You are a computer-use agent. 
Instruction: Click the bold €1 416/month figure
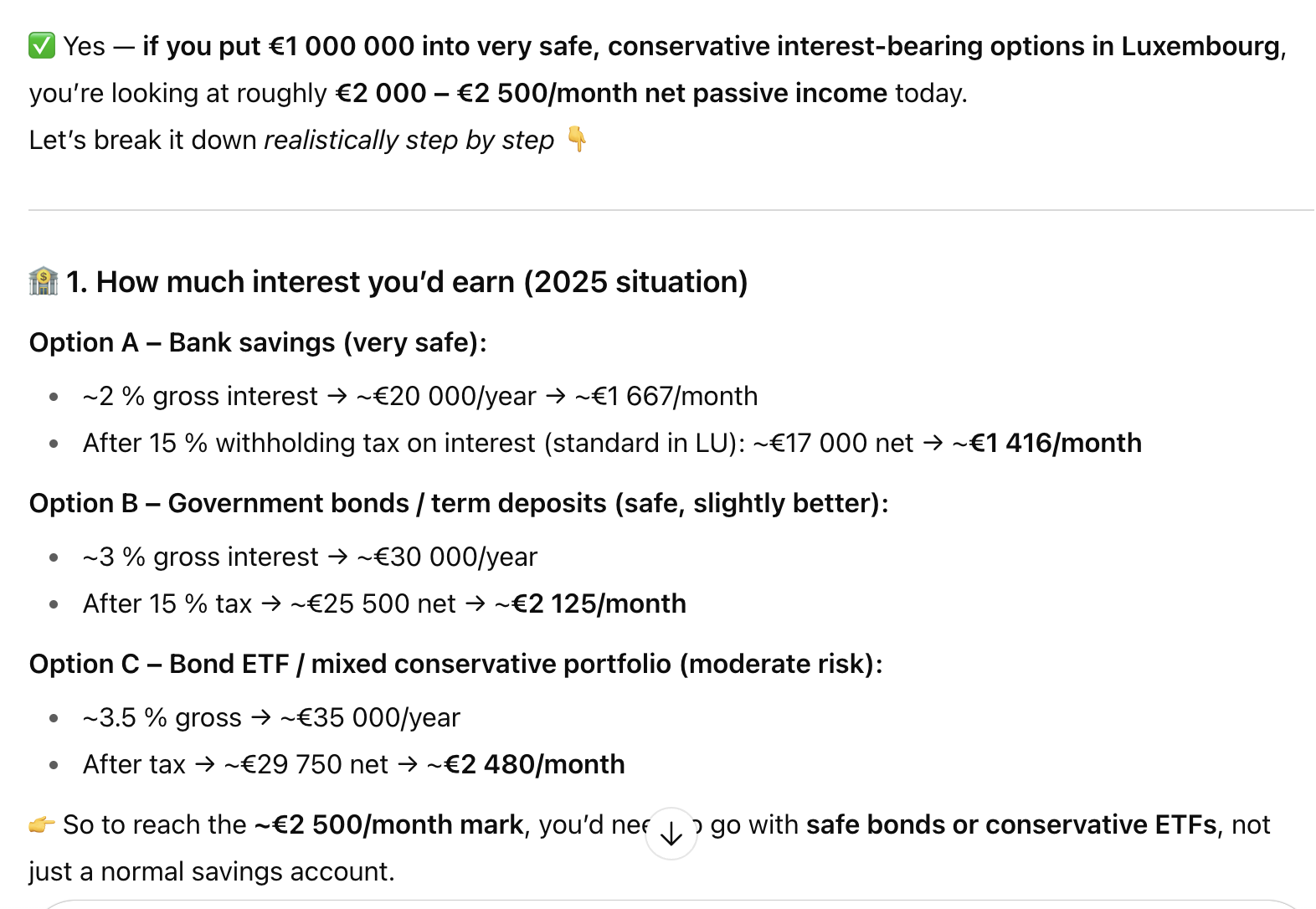[x=1056, y=443]
